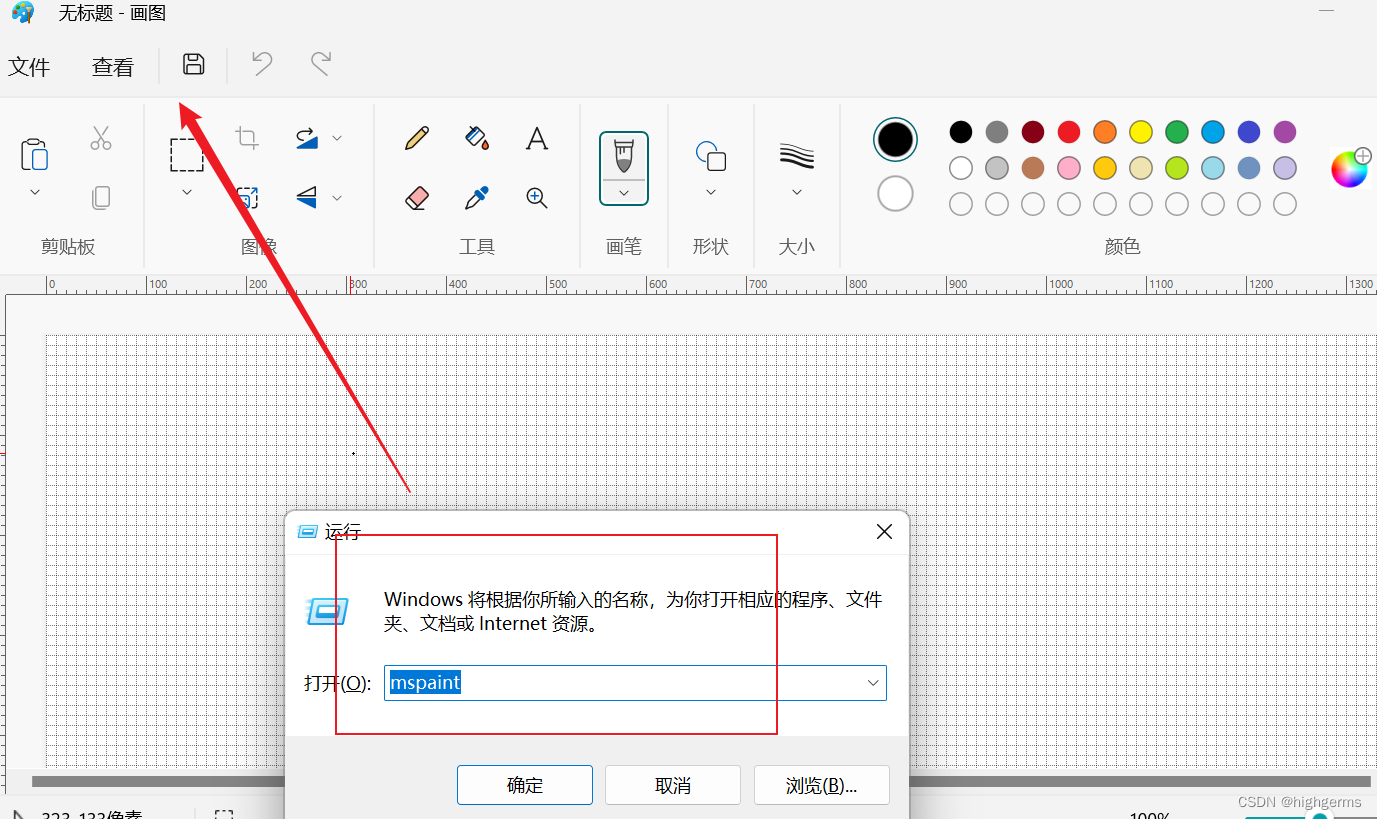Select Color 1 black circle

[x=895, y=139]
